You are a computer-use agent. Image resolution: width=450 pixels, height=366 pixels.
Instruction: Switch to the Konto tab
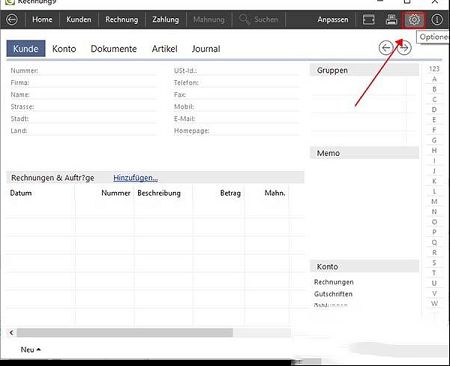pyautogui.click(x=64, y=49)
